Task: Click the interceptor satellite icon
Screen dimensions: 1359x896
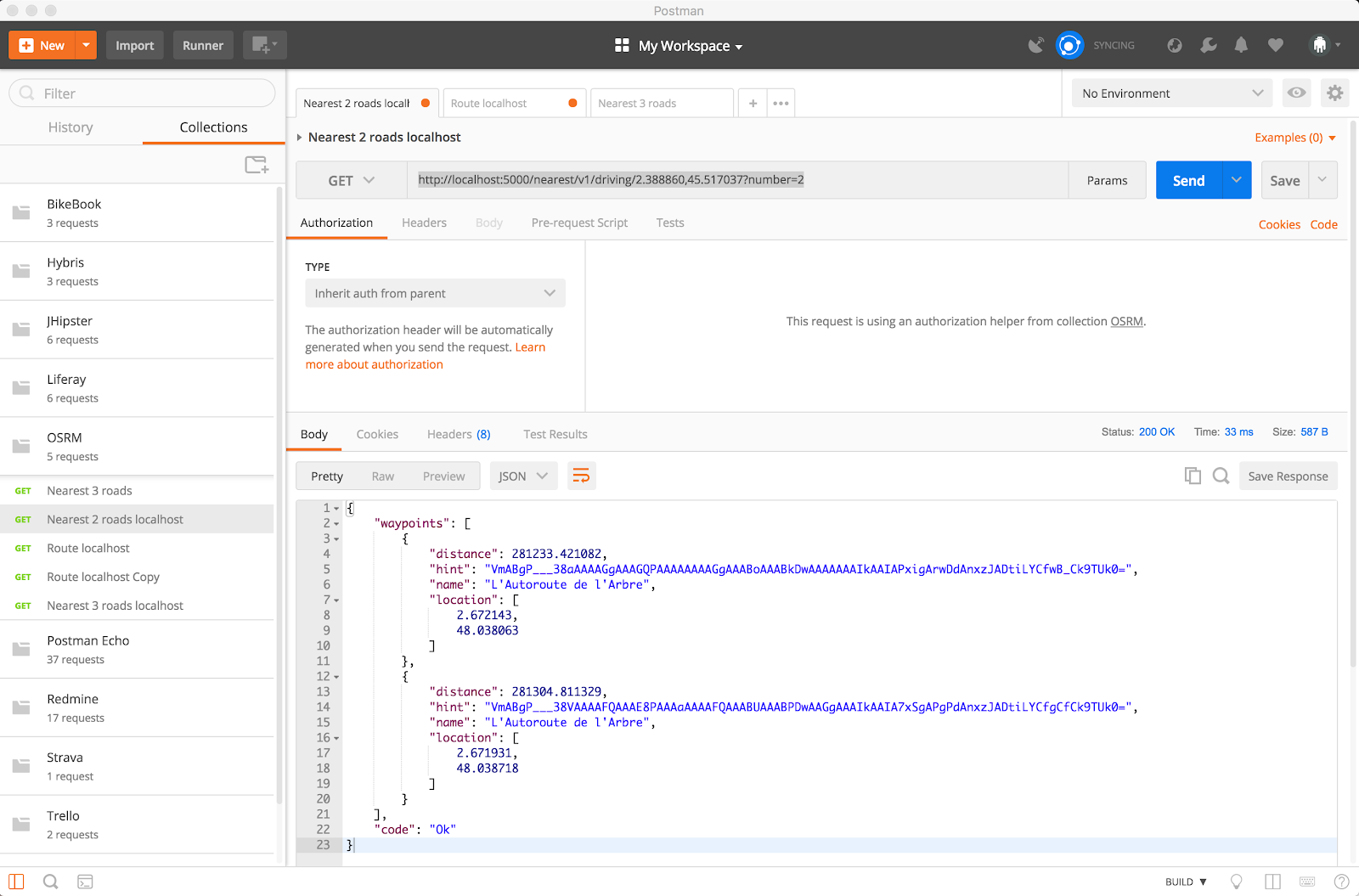Action: coord(1035,46)
